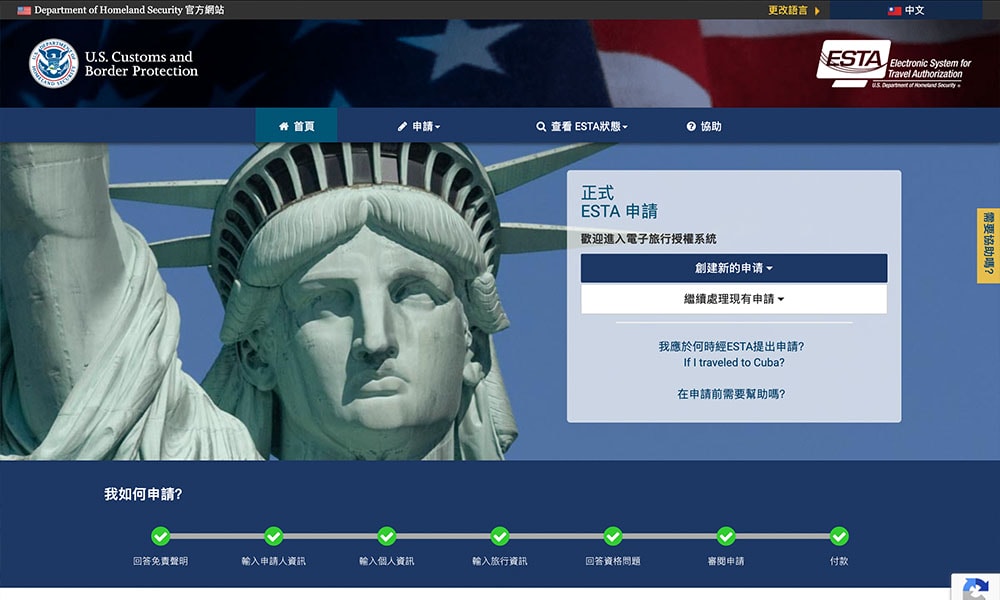1000x600 pixels.
Task: Click the reCAPTCHA badge icon
Action: click(976, 588)
